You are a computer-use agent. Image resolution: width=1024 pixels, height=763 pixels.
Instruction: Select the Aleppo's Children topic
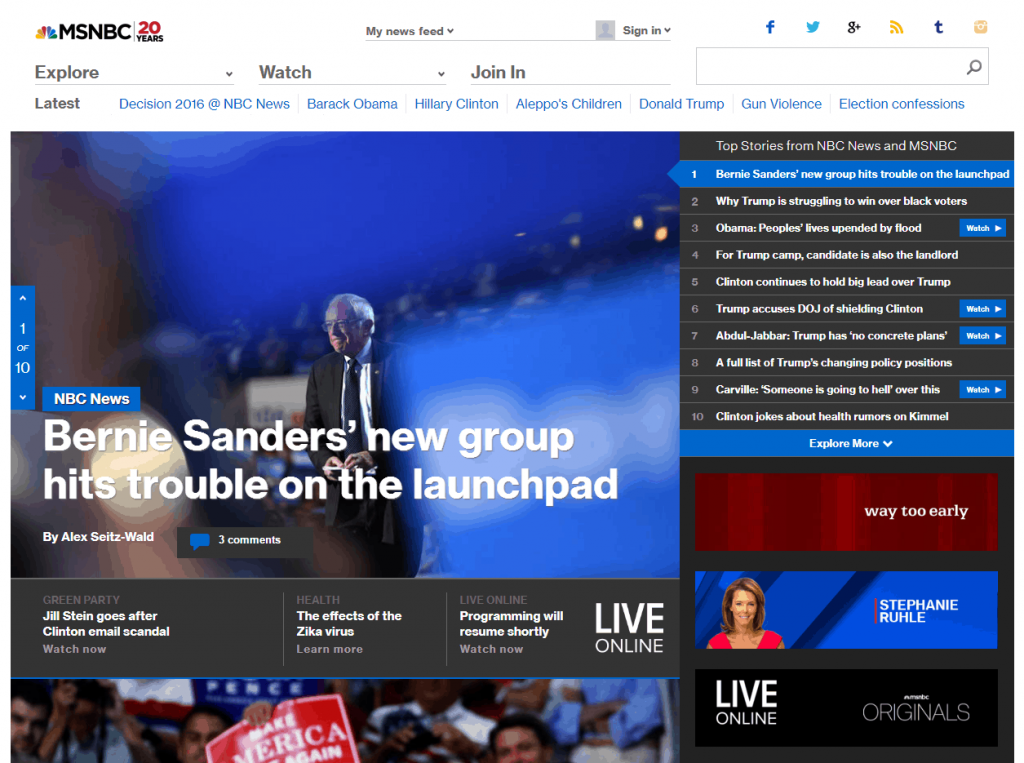coord(569,104)
